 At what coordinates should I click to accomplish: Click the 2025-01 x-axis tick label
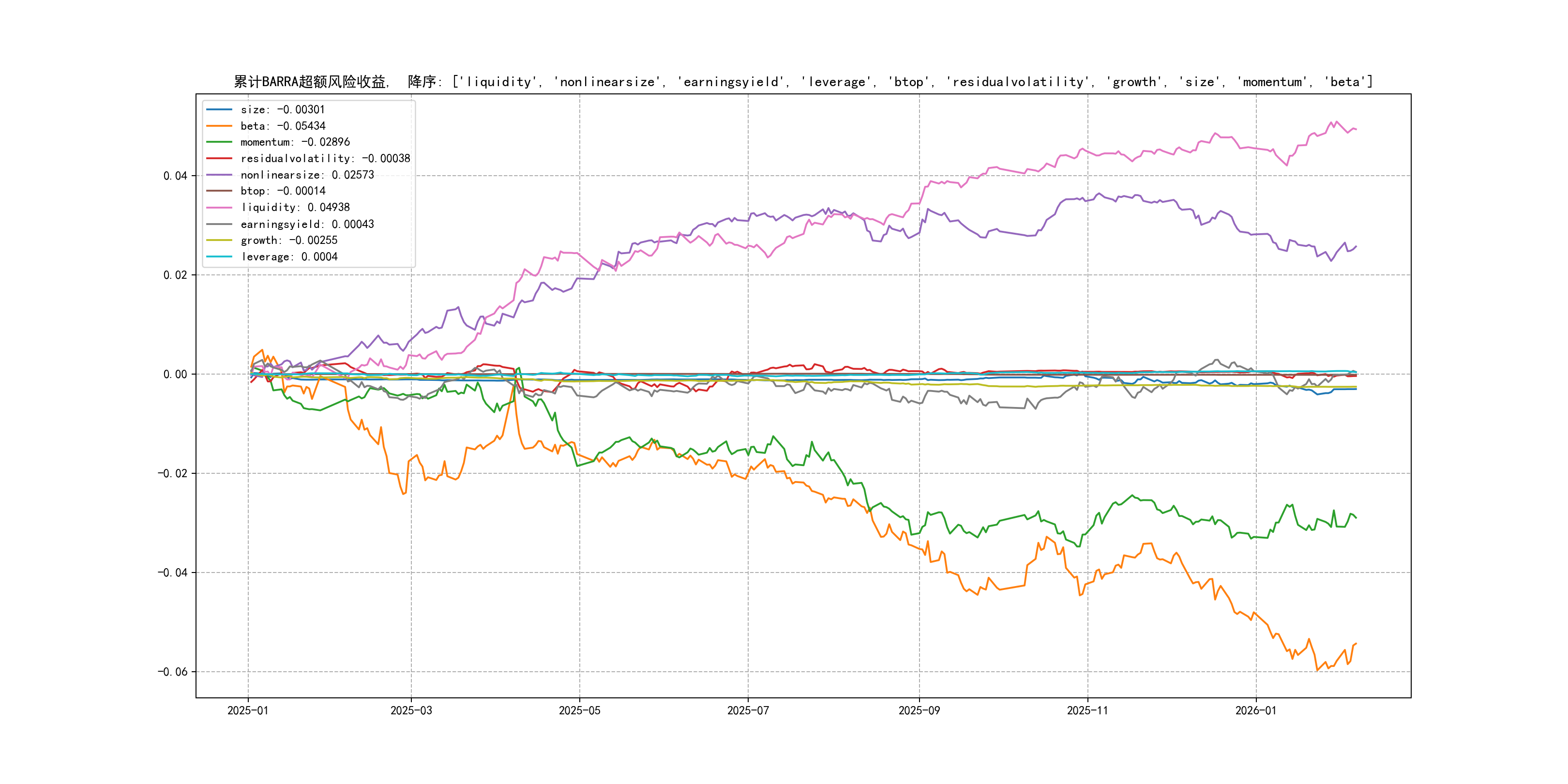tap(248, 710)
